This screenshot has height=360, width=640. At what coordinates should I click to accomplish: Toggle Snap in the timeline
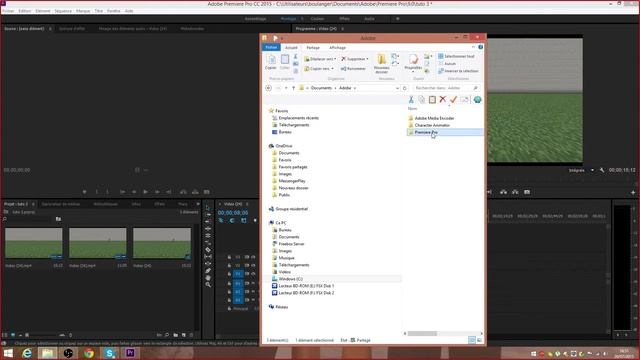coord(232,220)
